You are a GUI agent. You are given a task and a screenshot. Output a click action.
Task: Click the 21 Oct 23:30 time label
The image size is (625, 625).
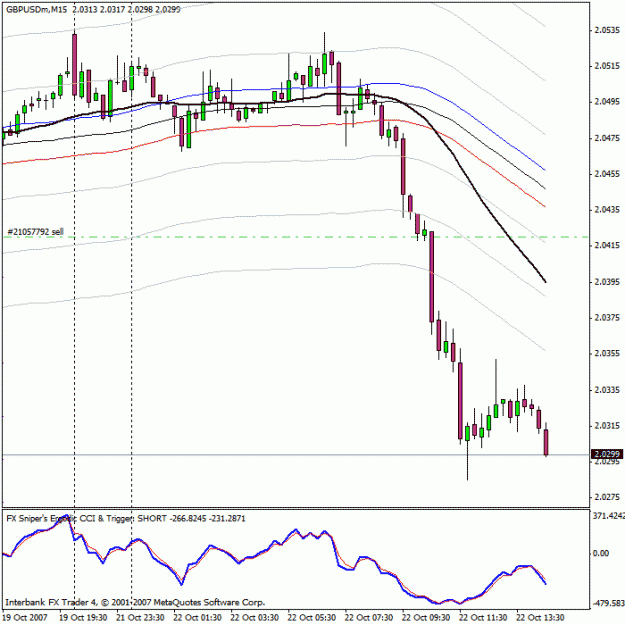coord(140,617)
